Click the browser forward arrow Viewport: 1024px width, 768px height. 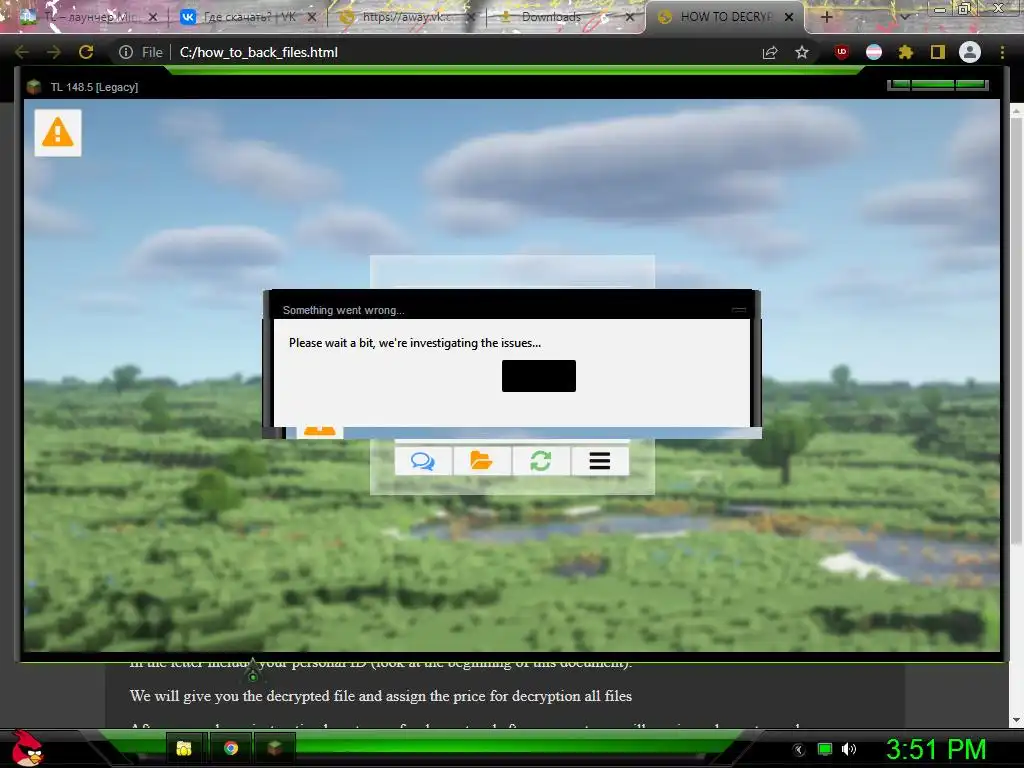tap(54, 52)
